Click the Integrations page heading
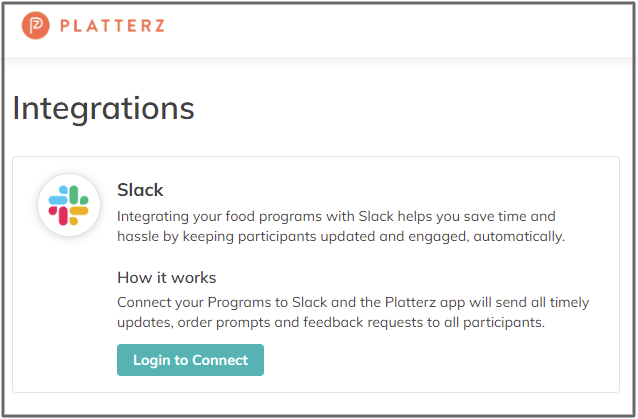 (103, 108)
